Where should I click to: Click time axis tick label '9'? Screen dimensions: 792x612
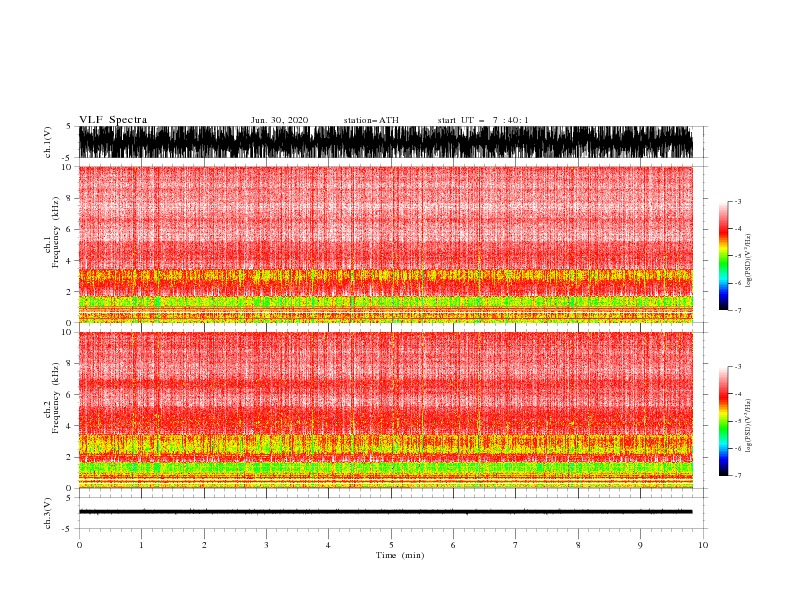tap(640, 545)
